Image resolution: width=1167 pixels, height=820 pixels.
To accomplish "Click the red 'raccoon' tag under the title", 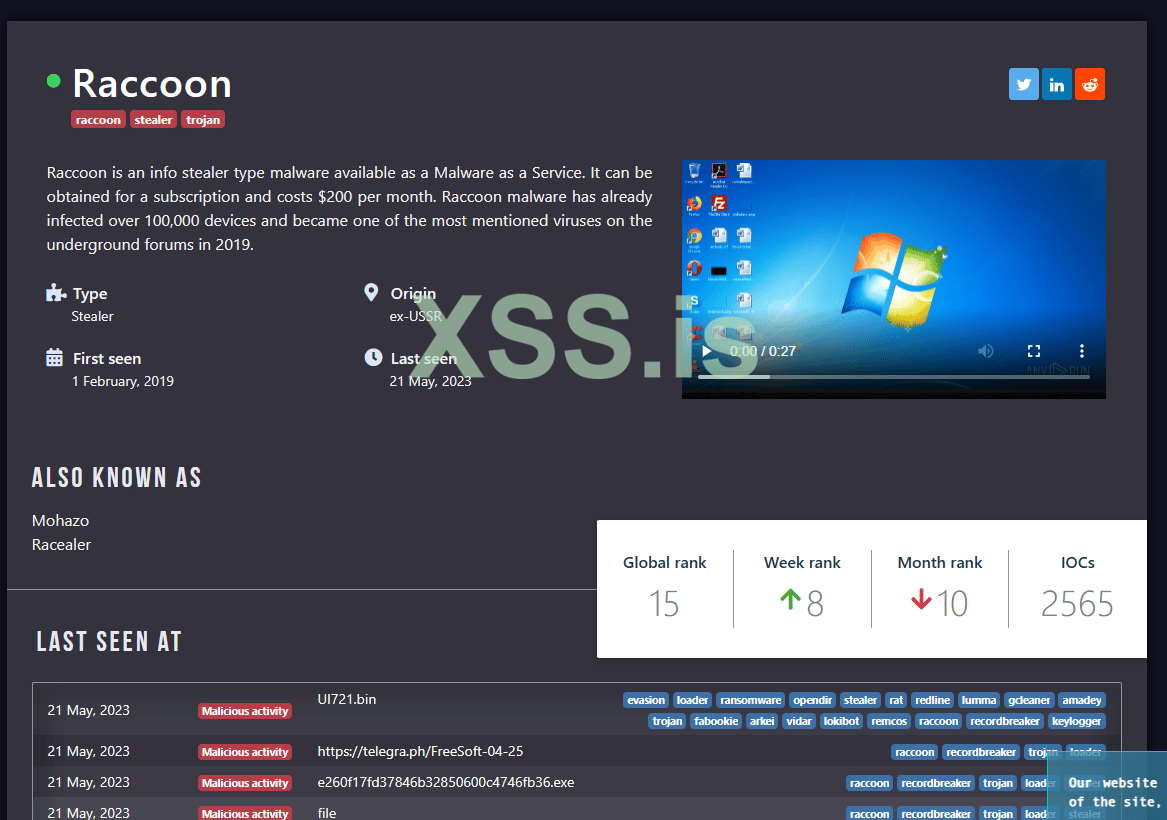I will [98, 120].
